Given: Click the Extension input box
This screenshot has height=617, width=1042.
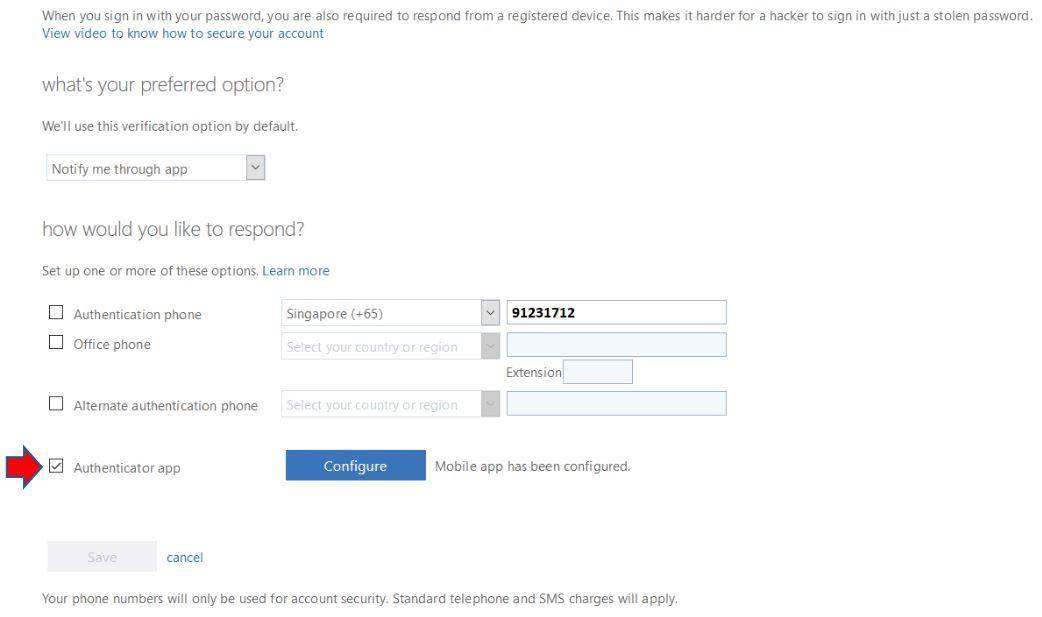Looking at the screenshot, I should (x=598, y=372).
